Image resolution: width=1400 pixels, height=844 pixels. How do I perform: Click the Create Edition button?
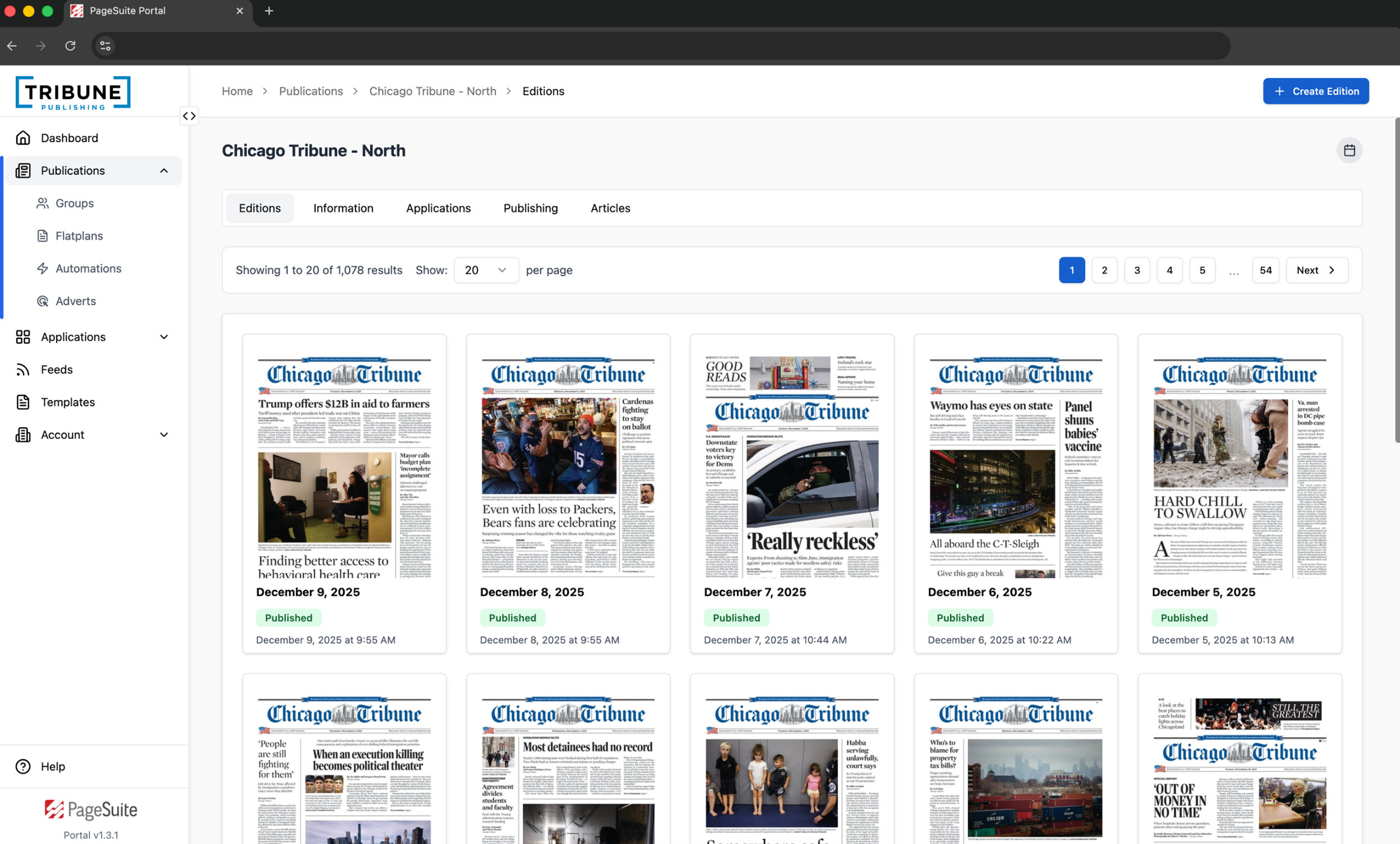[x=1315, y=91]
